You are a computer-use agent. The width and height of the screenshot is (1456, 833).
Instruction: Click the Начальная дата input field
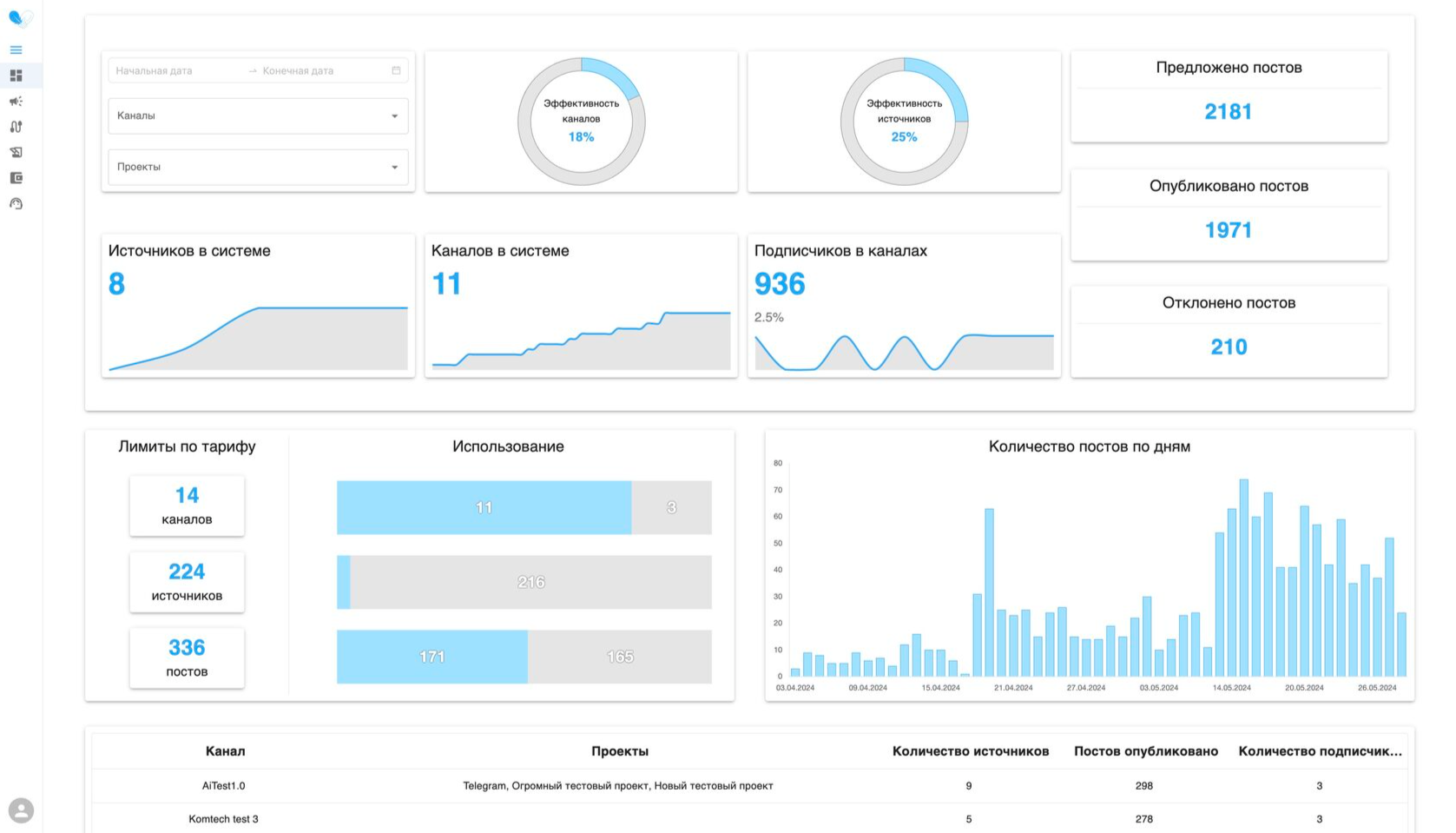click(178, 70)
